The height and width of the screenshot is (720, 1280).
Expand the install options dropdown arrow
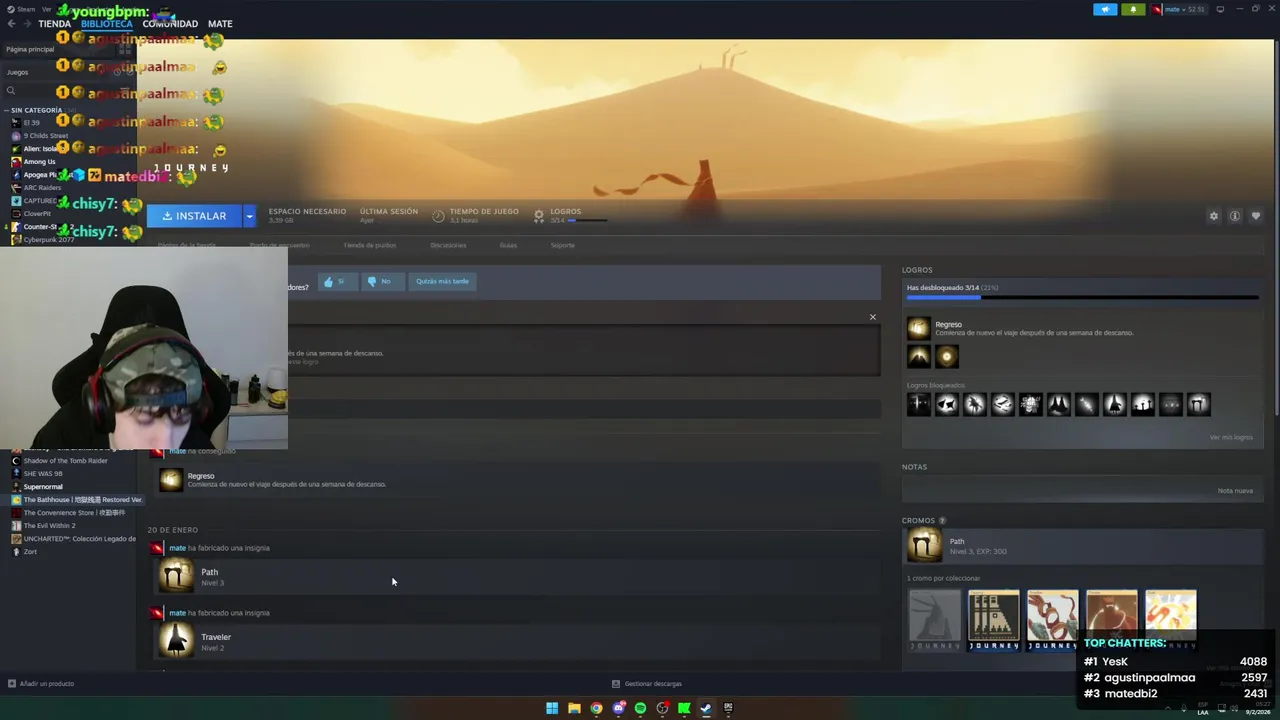click(x=250, y=216)
